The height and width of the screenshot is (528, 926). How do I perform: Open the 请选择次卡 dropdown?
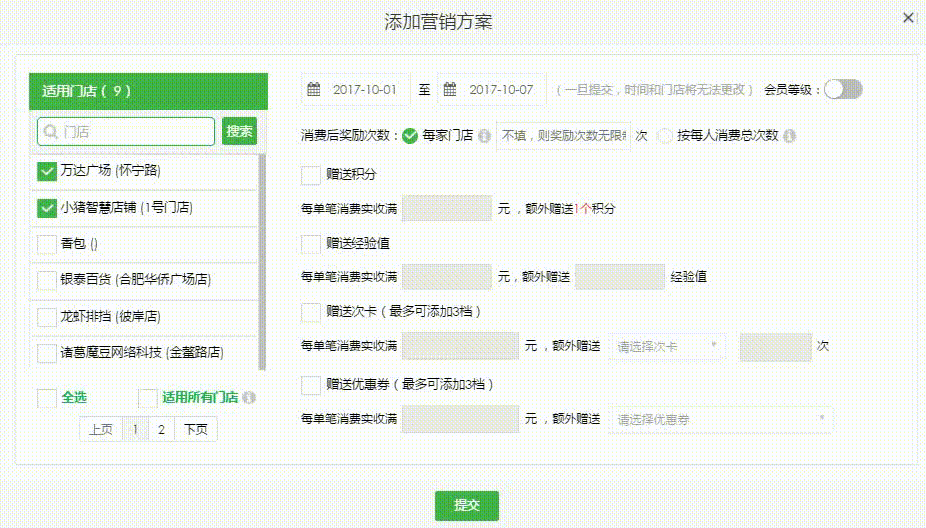667,347
